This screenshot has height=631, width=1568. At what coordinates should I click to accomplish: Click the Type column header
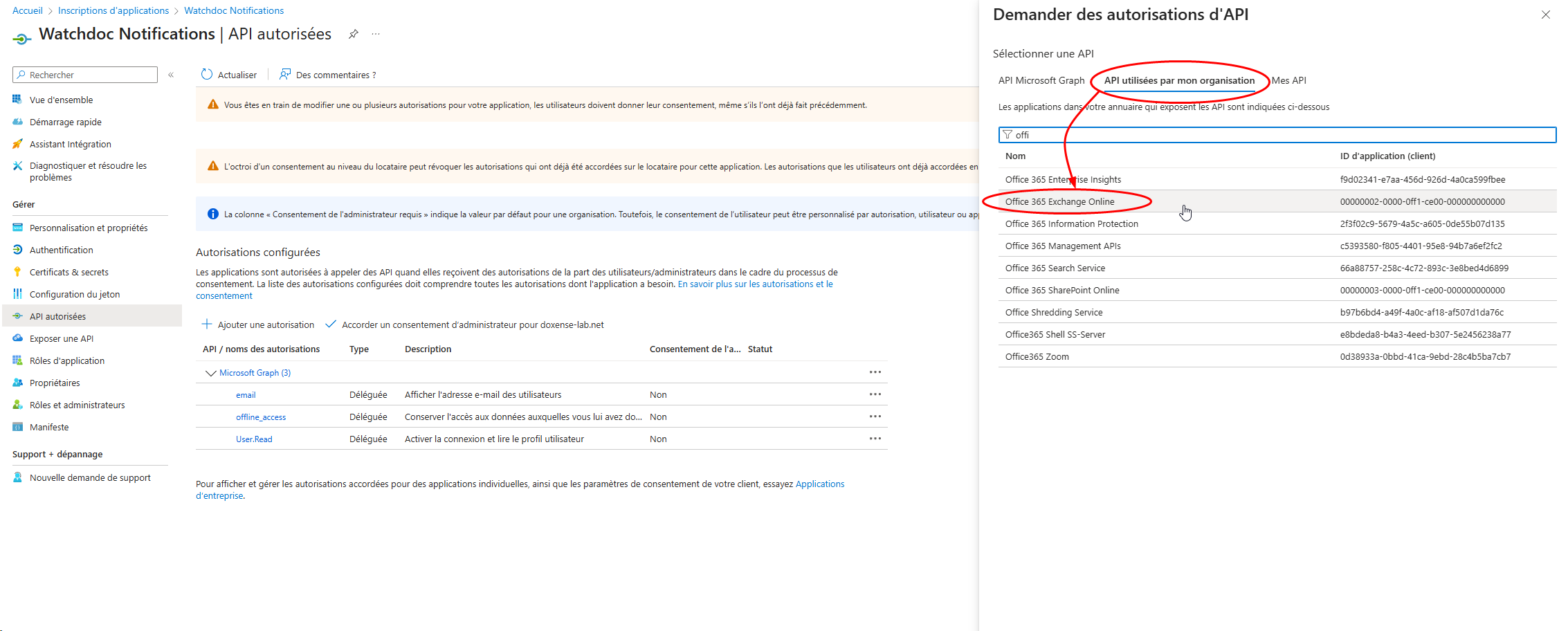pos(358,349)
